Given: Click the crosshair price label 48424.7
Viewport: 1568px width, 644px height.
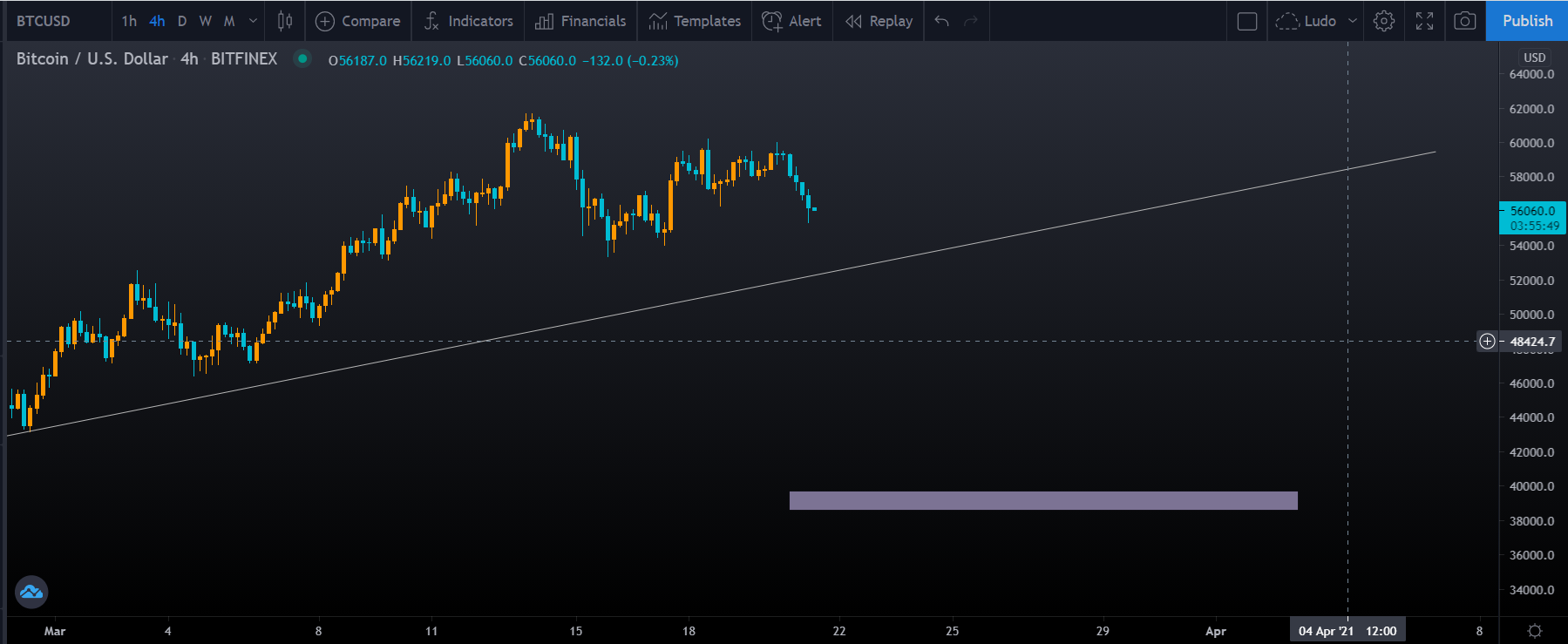Looking at the screenshot, I should 1532,342.
